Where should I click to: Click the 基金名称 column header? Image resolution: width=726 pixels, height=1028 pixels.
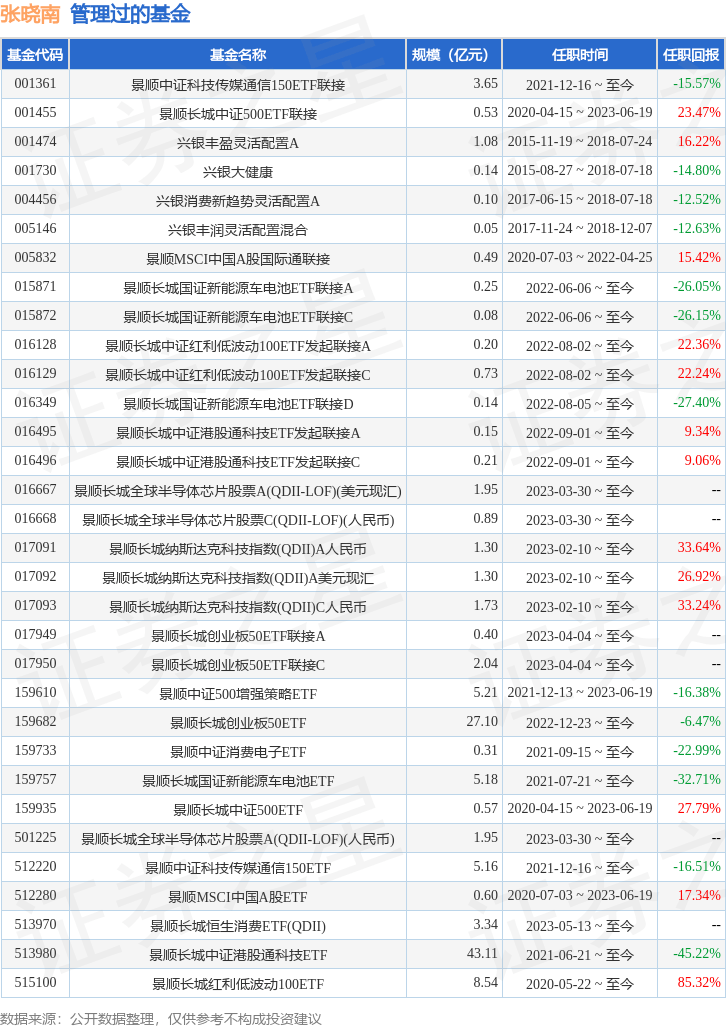coord(238,55)
